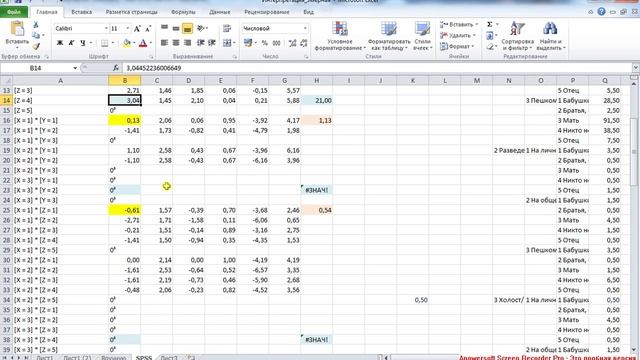The image size is (640, 360).
Task: Align text to middle of cell
Action: [x=176, y=28]
